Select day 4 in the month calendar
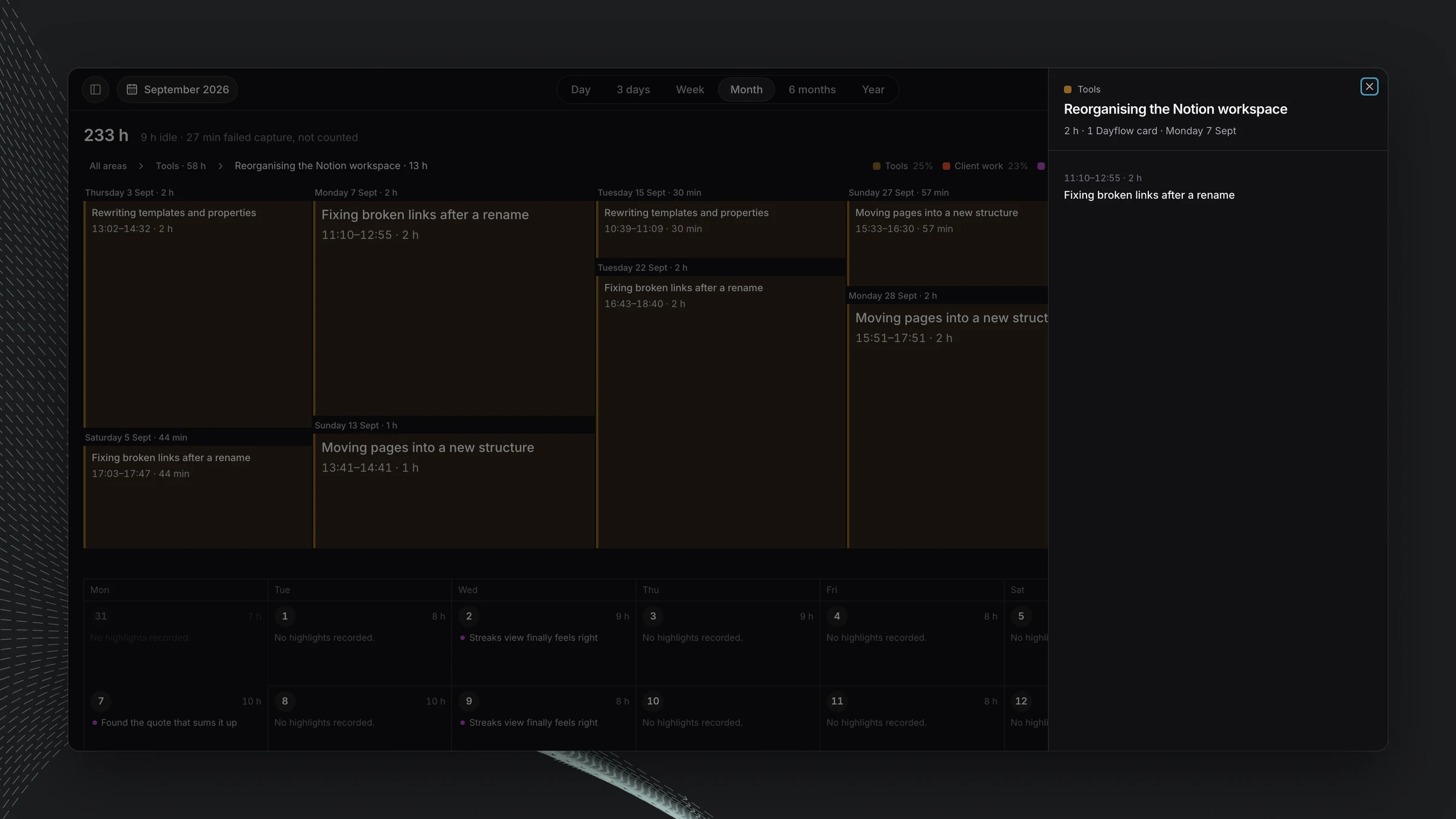Viewport: 1456px width, 819px height. (x=837, y=616)
